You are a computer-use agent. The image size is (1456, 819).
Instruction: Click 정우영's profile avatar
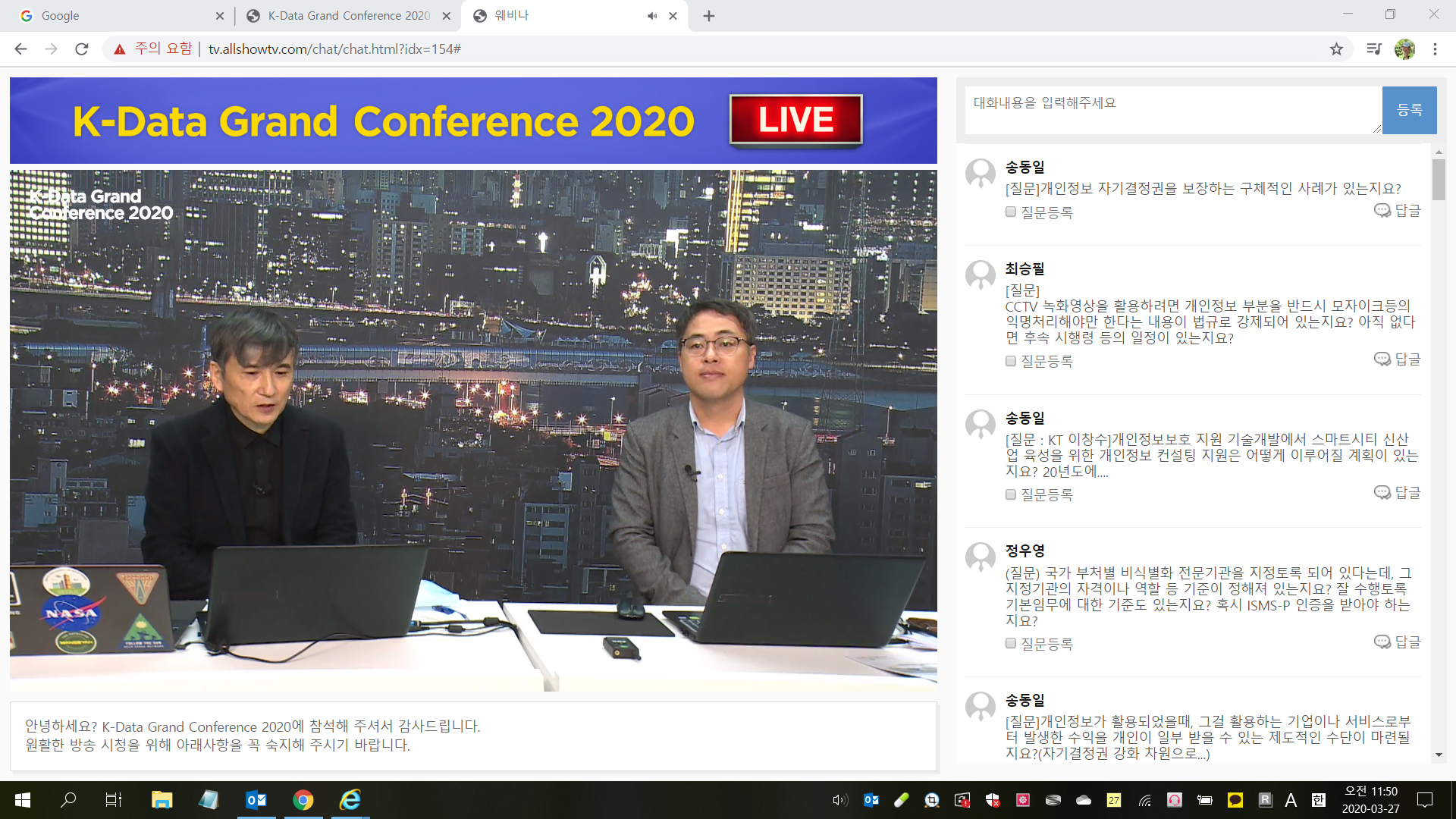pos(980,557)
